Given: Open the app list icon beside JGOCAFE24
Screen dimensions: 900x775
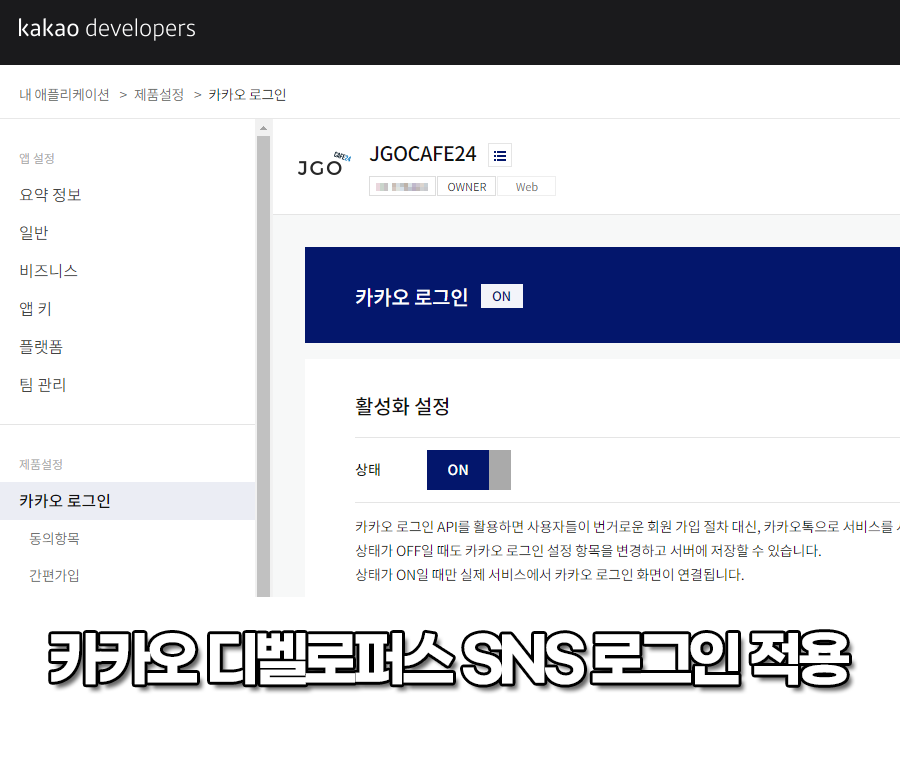Looking at the screenshot, I should [x=500, y=156].
